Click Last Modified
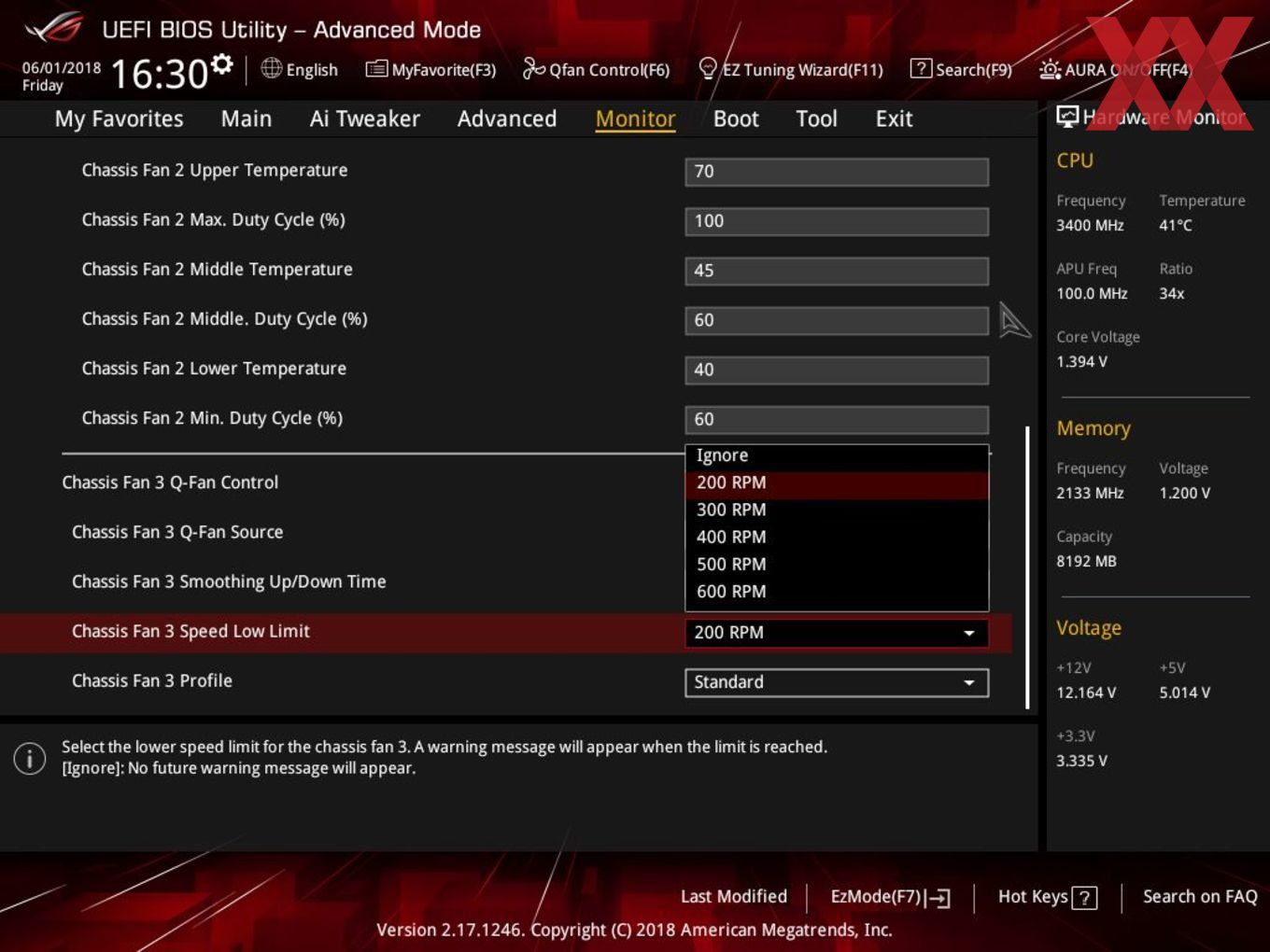The width and height of the screenshot is (1270, 952). click(x=734, y=896)
